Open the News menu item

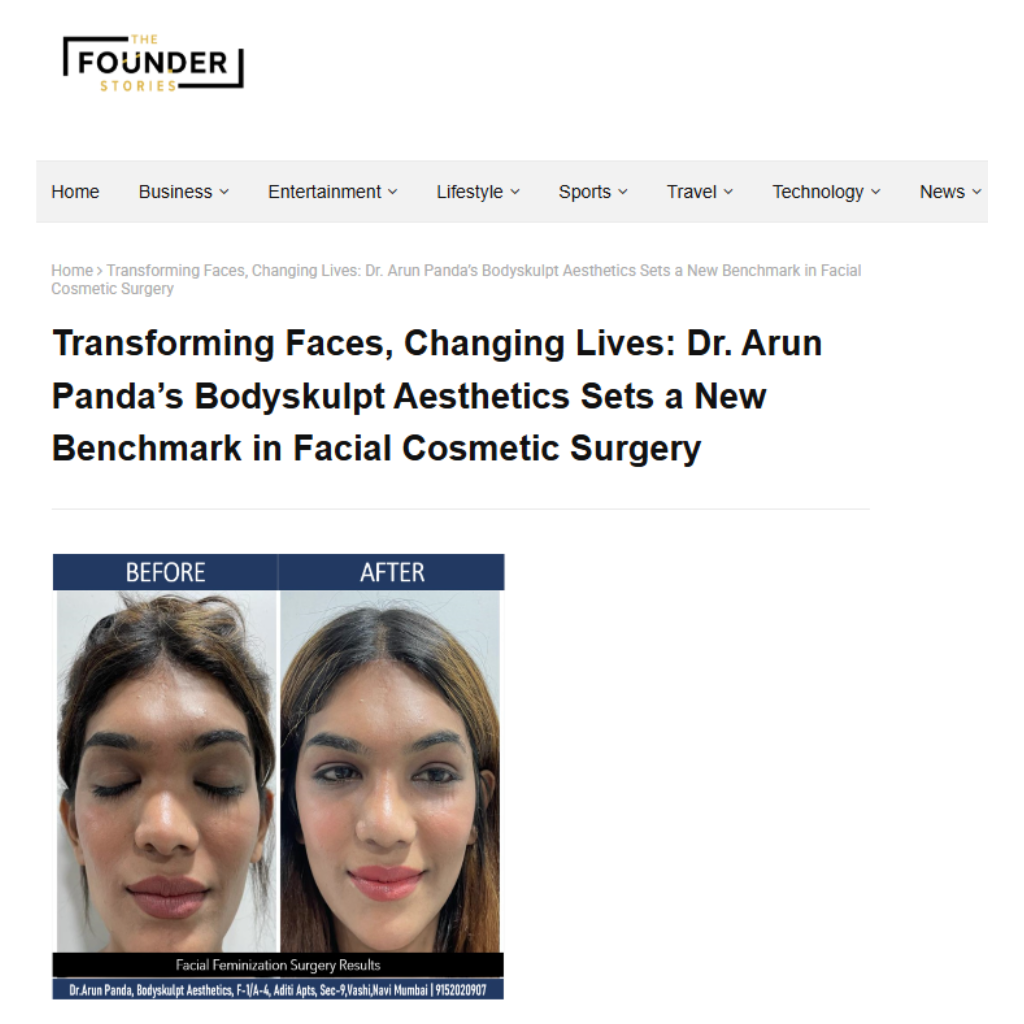click(942, 191)
